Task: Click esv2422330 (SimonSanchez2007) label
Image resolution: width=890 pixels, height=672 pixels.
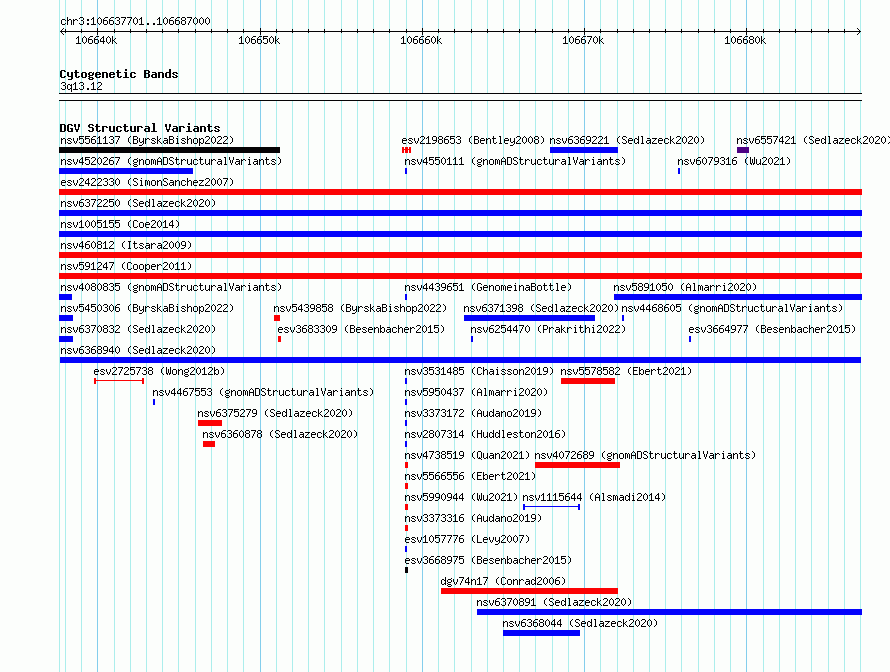Action: [x=147, y=182]
